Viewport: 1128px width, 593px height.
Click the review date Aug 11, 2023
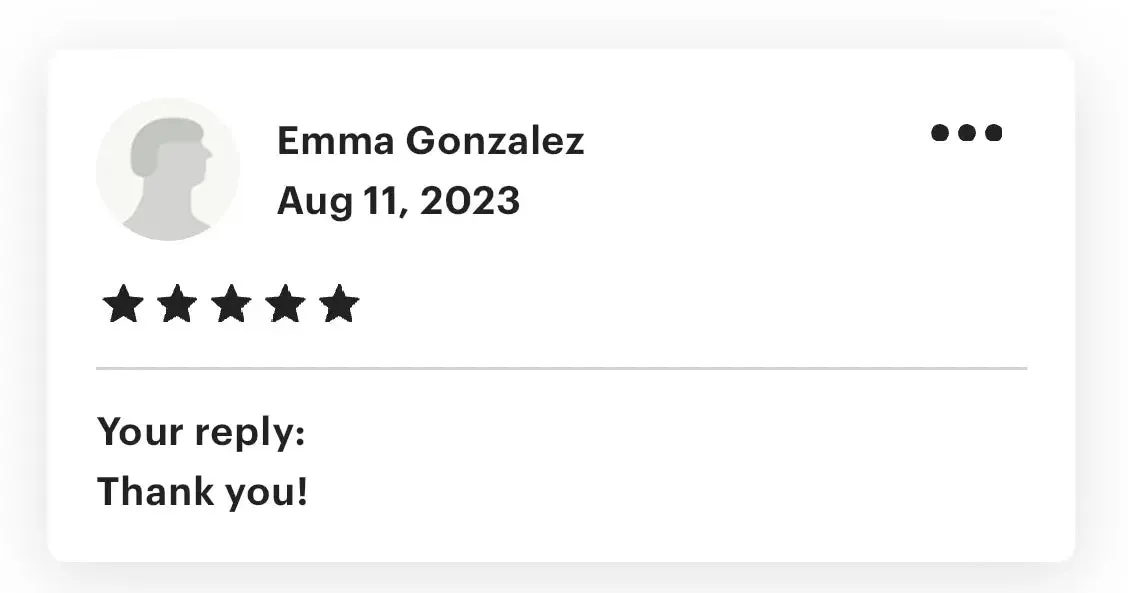[x=398, y=201]
